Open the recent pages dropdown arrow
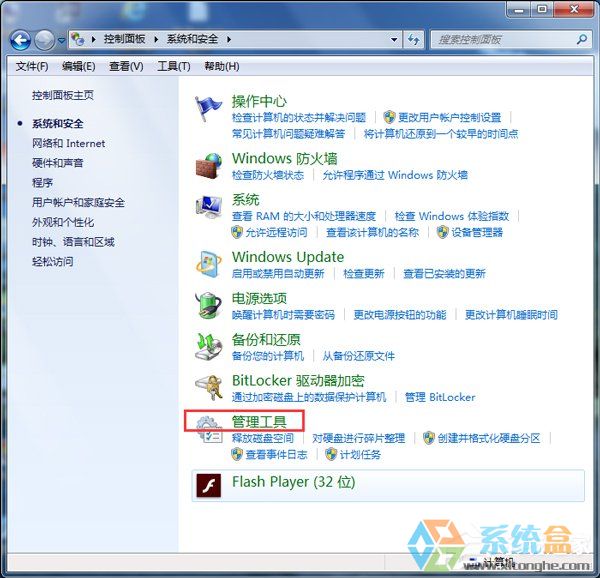Image resolution: width=600 pixels, height=578 pixels. (x=61, y=40)
